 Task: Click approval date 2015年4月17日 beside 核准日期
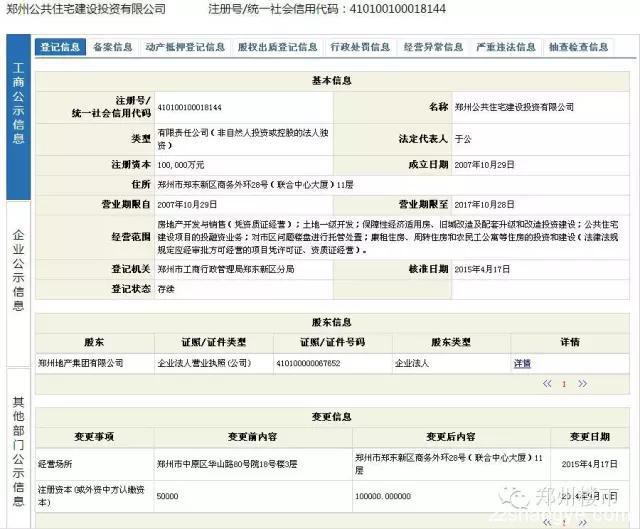pos(482,269)
